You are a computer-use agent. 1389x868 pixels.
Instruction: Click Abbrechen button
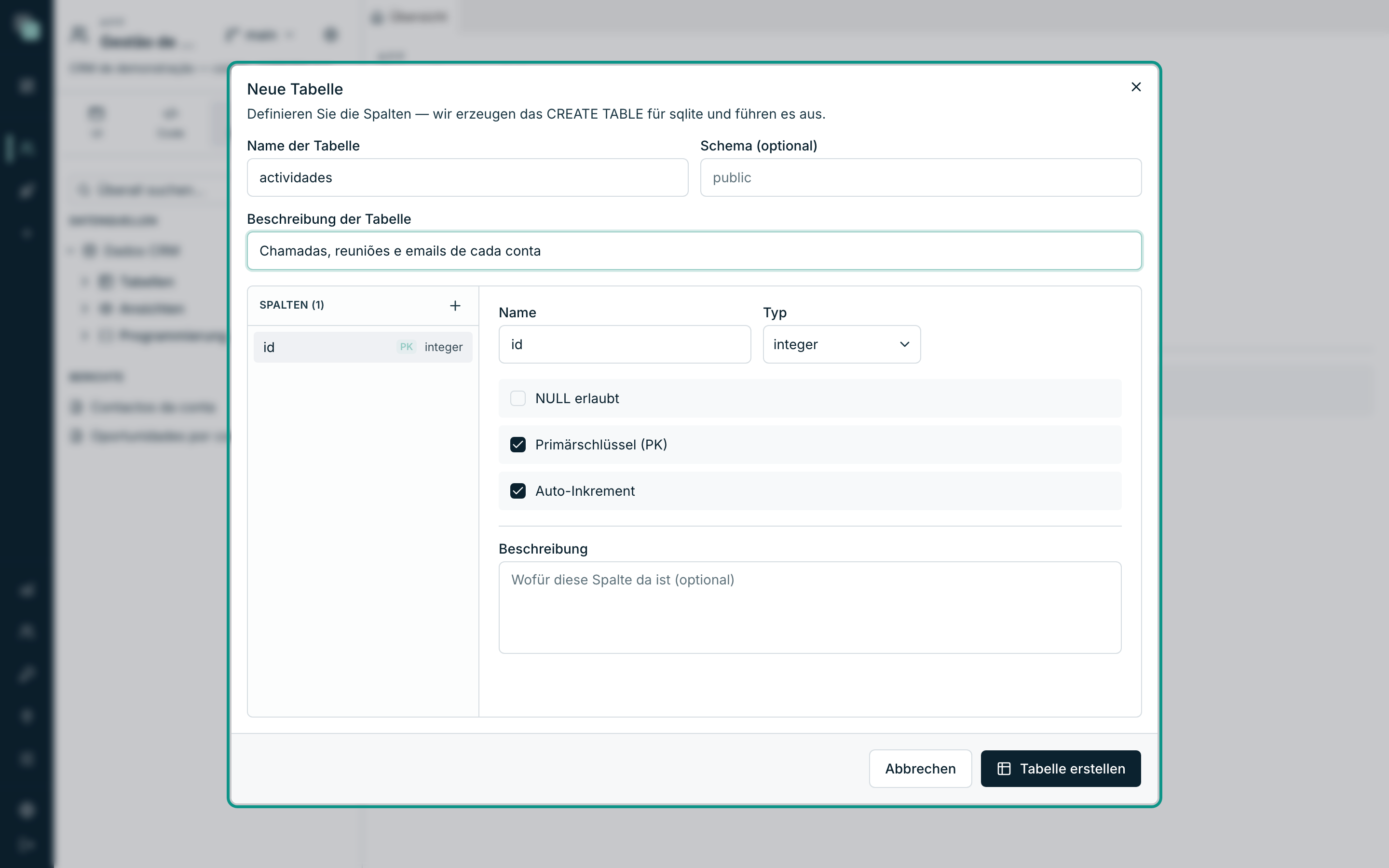[920, 769]
